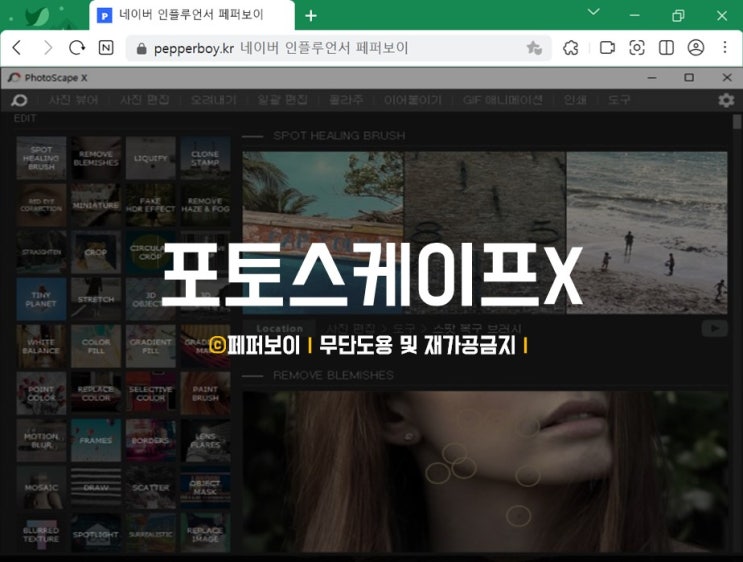Screen dimensions: 743x562
Task: Click the PhotoScape X home circle icon
Action: (x=19, y=100)
